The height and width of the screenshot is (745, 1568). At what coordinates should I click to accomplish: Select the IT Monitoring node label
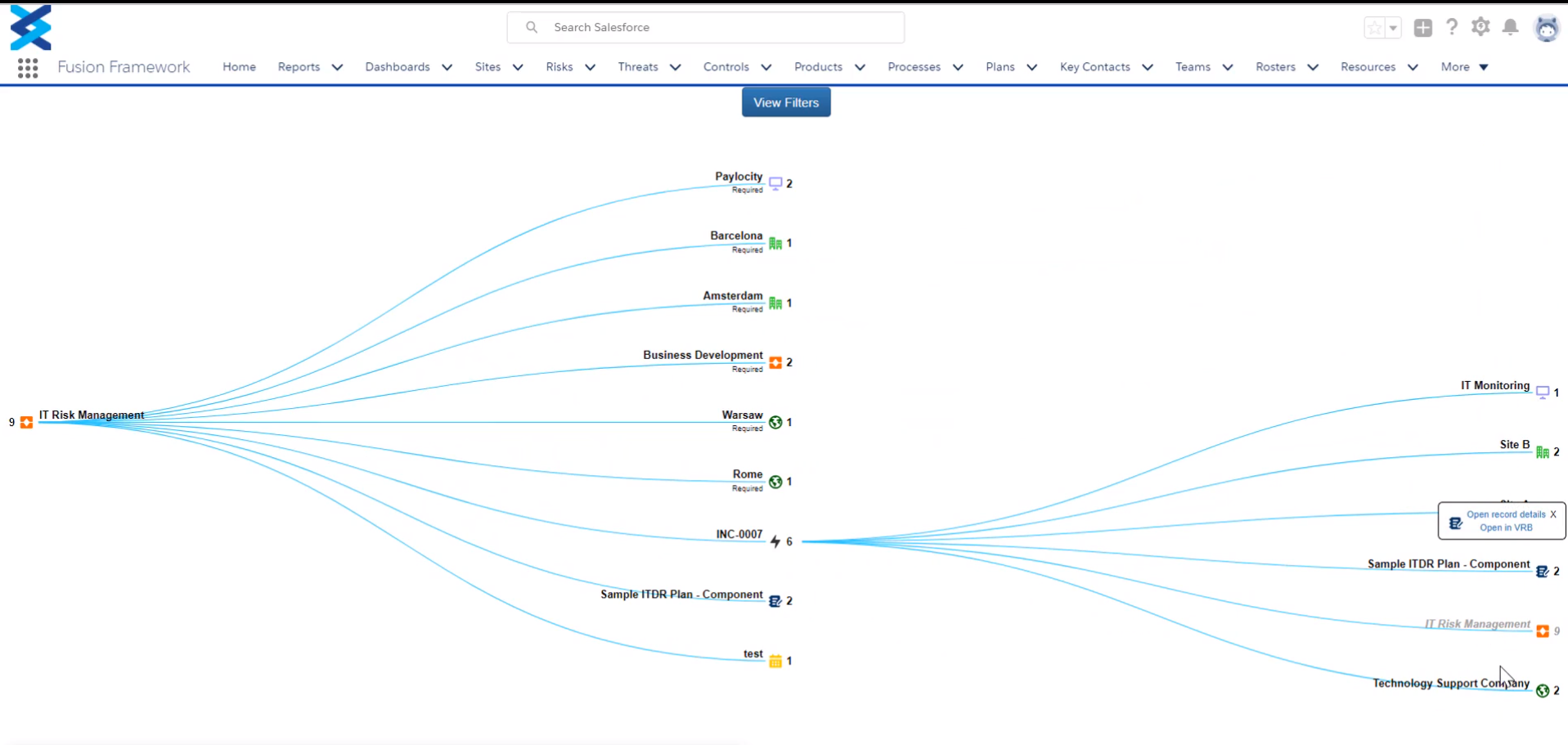[x=1495, y=385]
